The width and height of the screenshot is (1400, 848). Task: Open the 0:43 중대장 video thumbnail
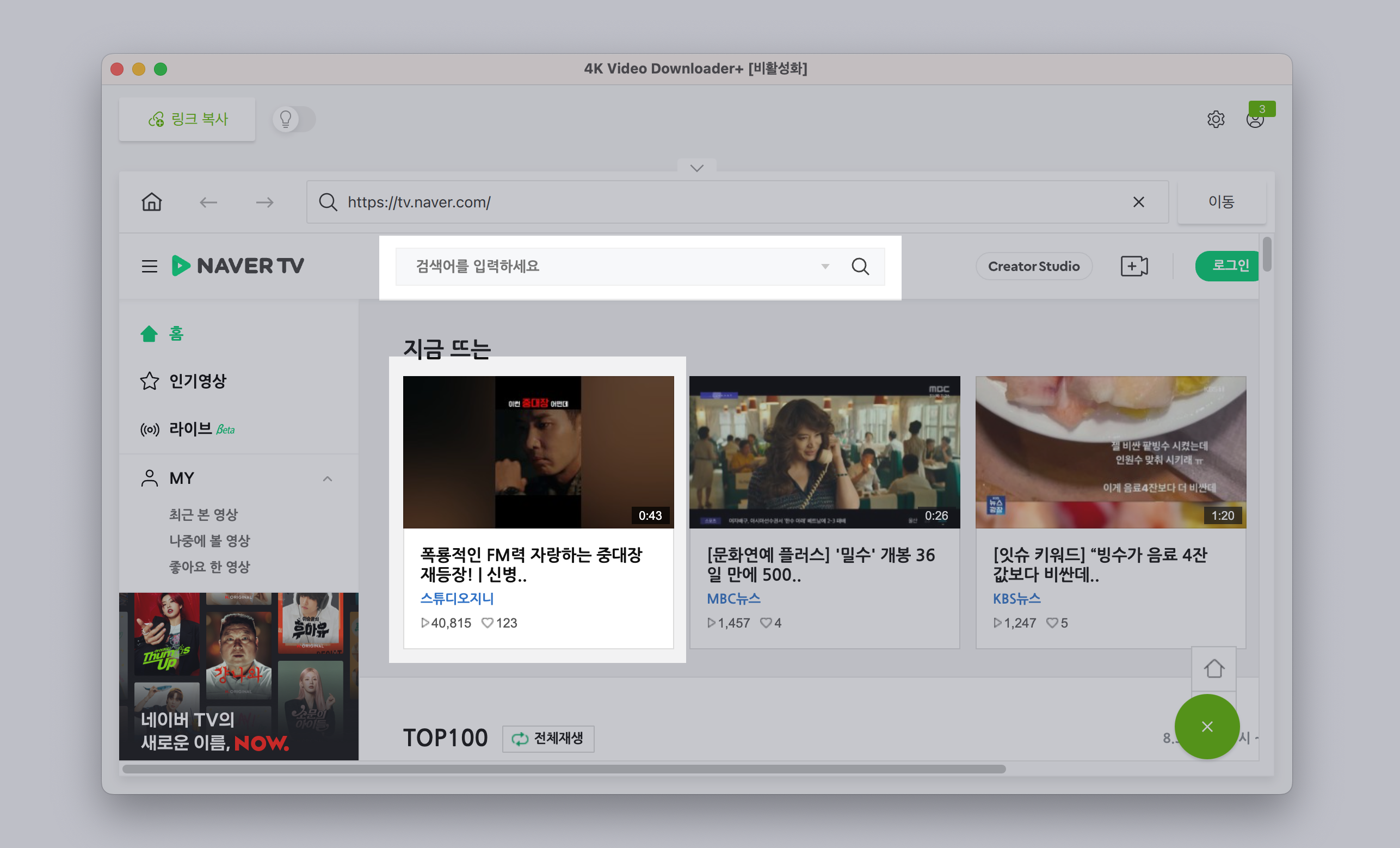pos(538,452)
